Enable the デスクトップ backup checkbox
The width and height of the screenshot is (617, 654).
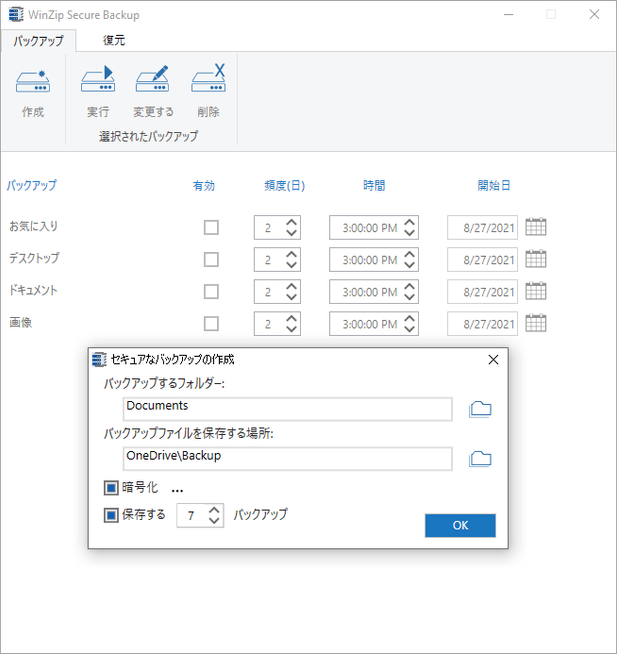pyautogui.click(x=211, y=260)
